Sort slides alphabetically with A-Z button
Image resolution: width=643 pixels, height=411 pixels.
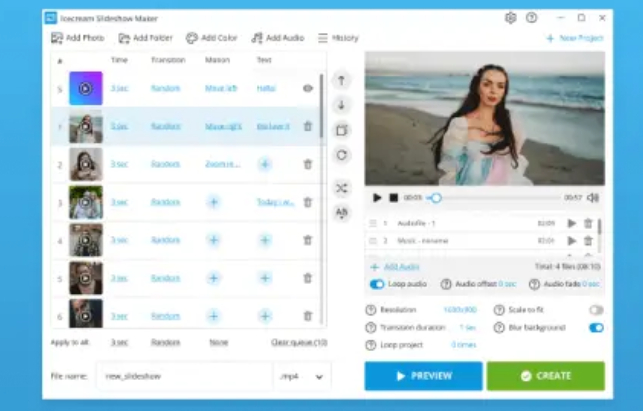pos(341,212)
